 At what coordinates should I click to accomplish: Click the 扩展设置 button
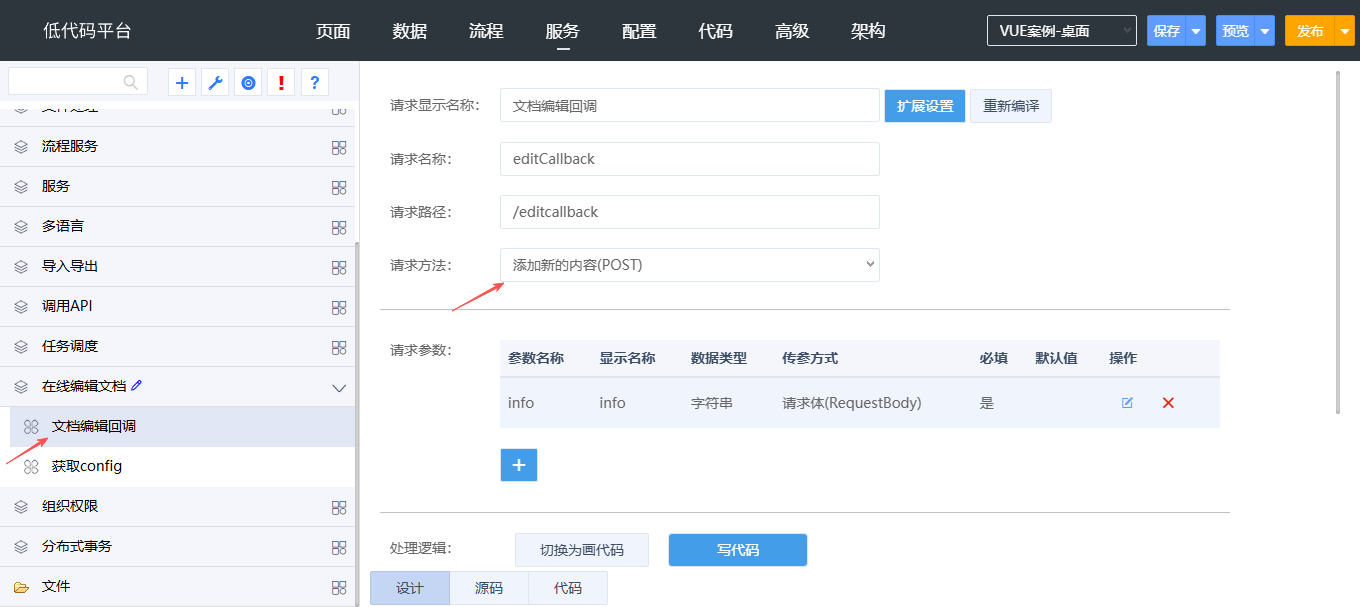coord(924,106)
